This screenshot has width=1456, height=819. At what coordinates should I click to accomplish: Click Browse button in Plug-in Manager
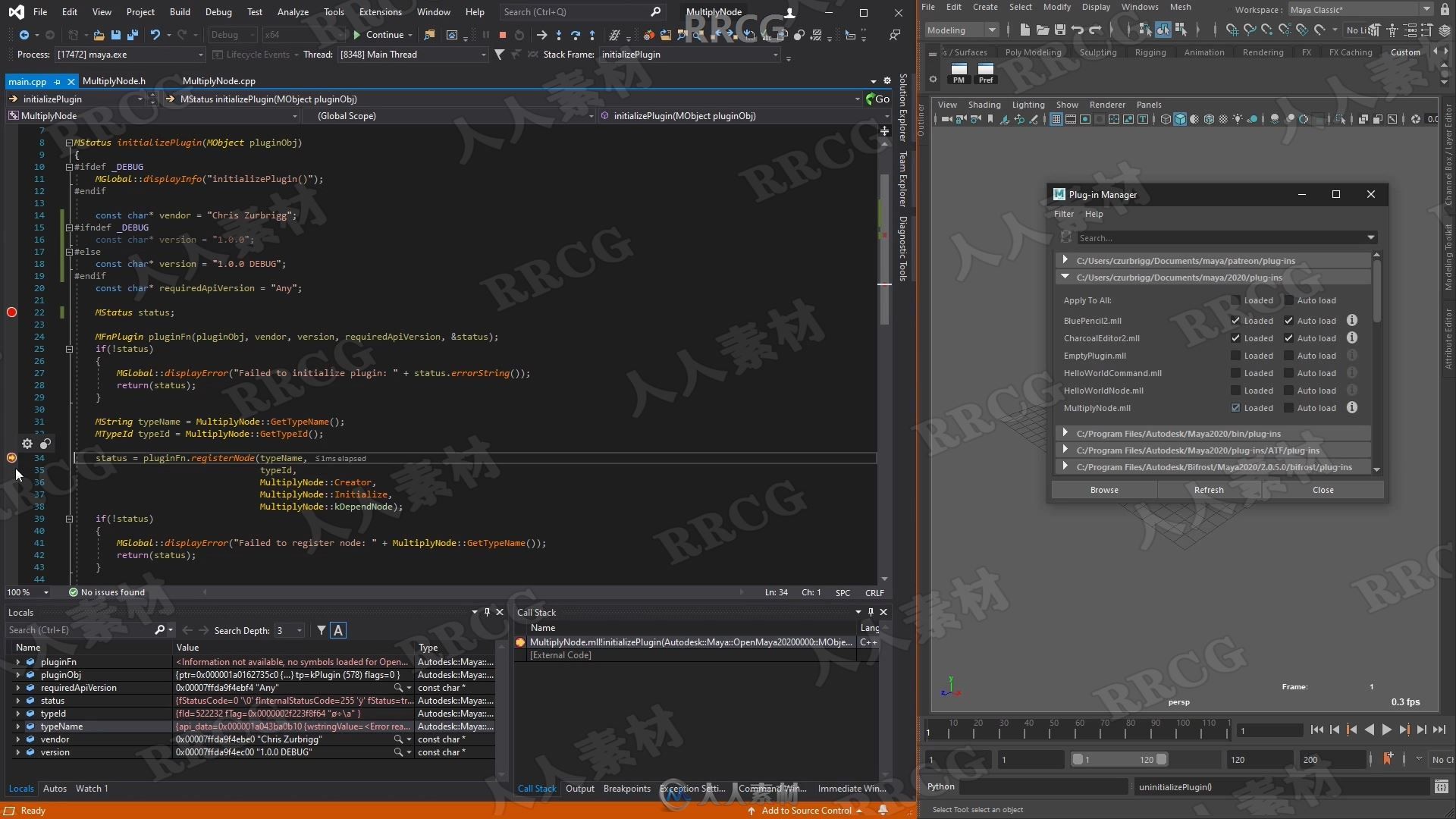point(1104,489)
